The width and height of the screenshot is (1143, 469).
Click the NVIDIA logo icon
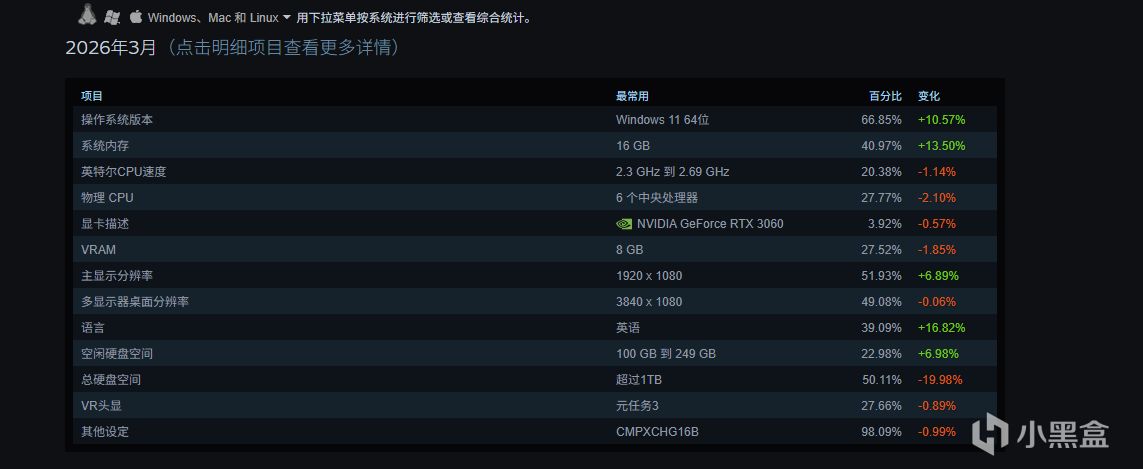624,224
